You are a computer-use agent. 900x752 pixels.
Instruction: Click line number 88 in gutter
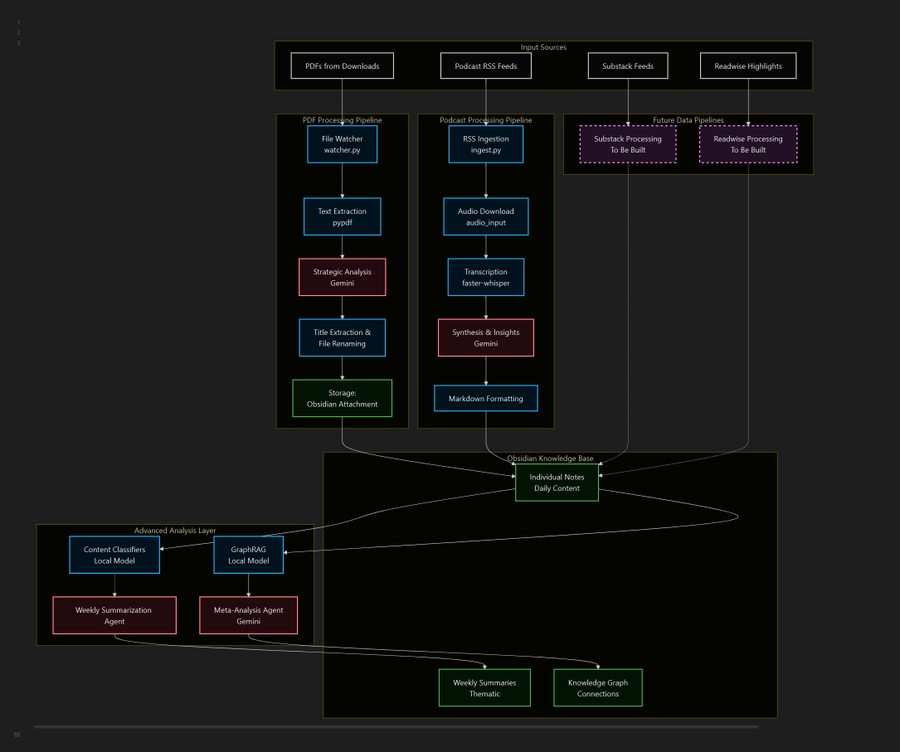[17, 734]
